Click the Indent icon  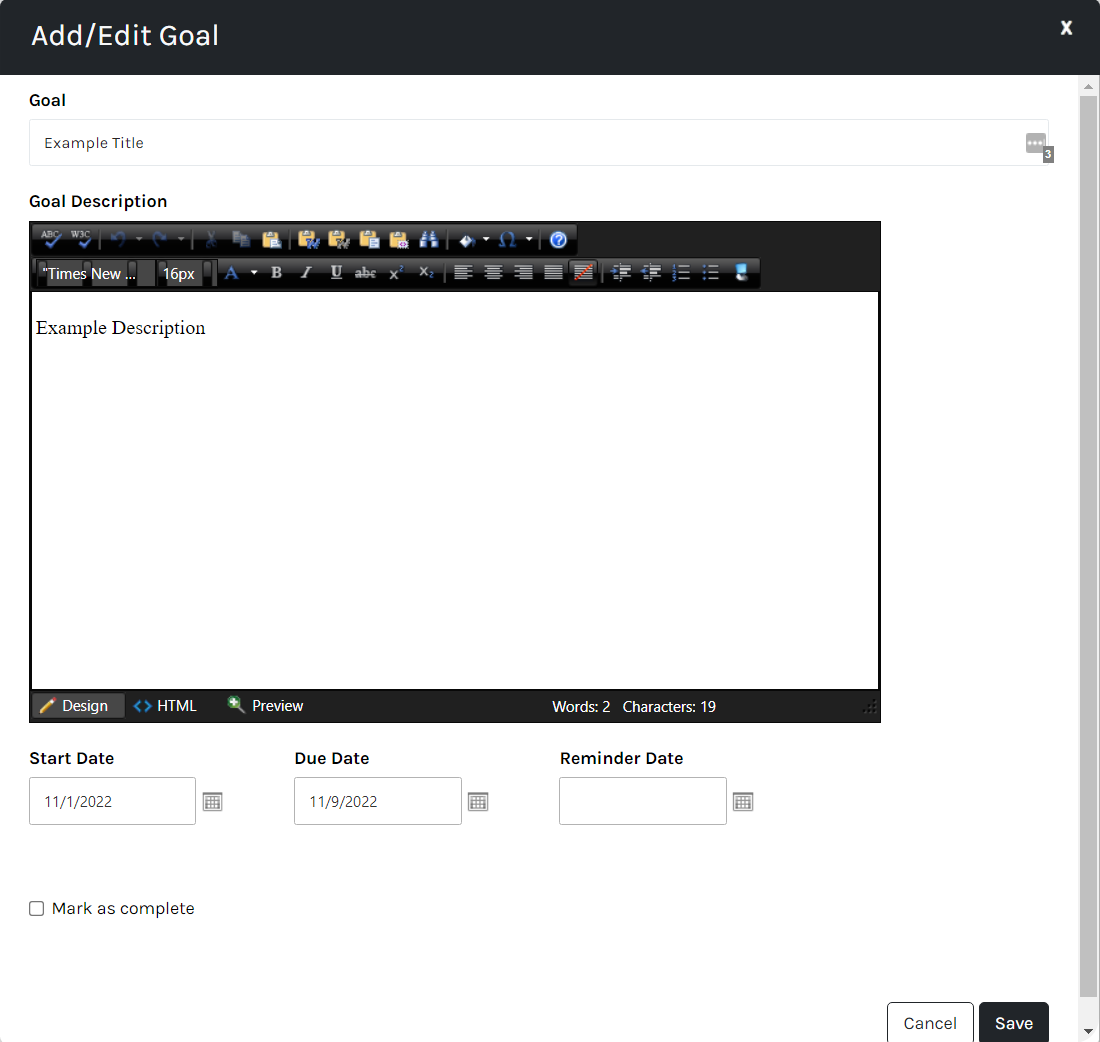click(x=621, y=272)
